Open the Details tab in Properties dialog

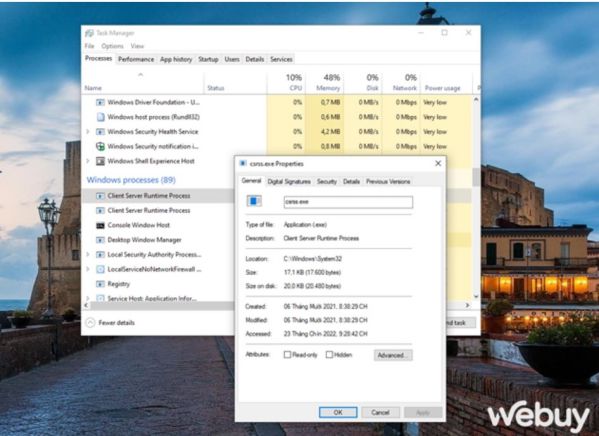pos(351,182)
